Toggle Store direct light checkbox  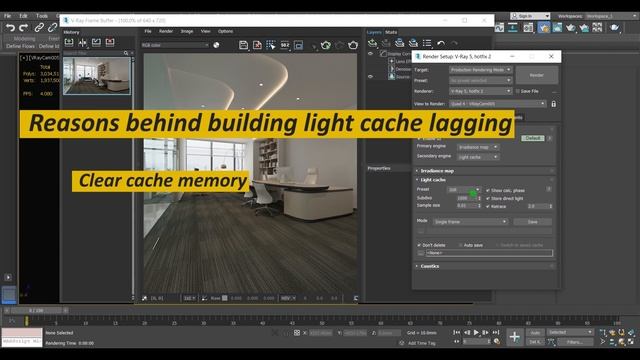pyautogui.click(x=488, y=198)
